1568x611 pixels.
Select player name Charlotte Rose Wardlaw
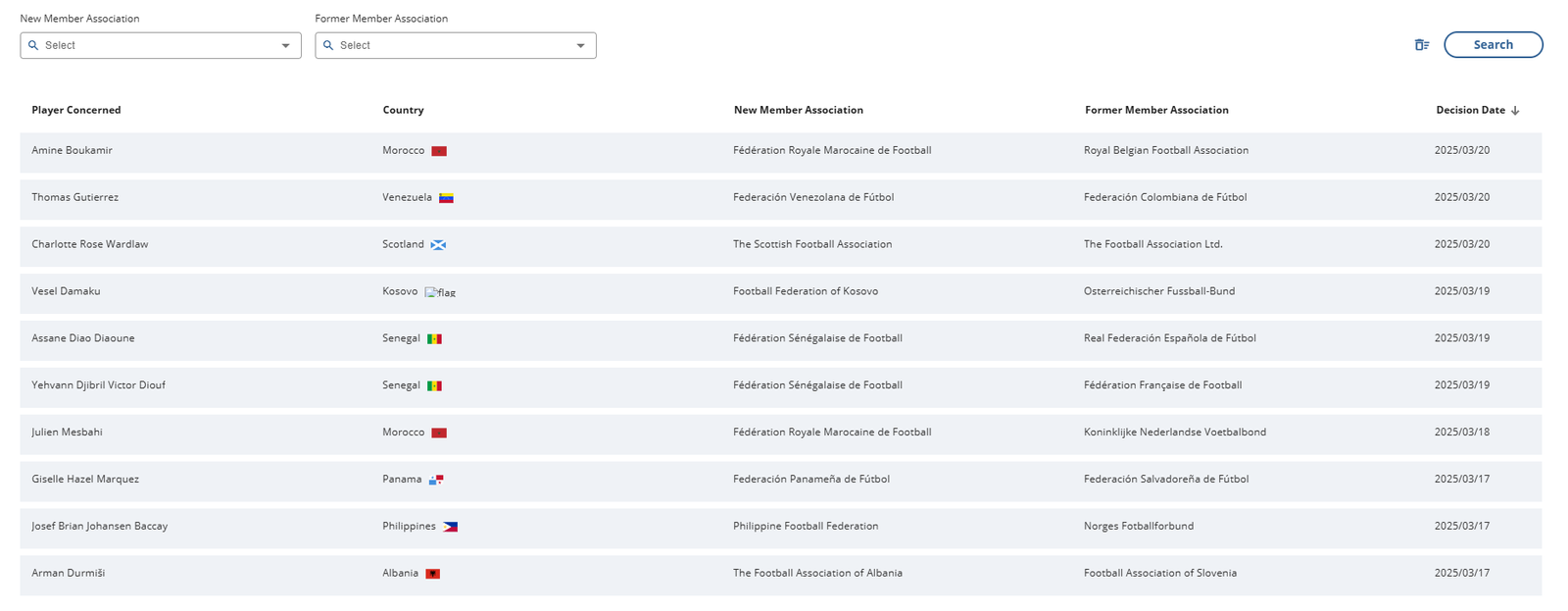89,244
